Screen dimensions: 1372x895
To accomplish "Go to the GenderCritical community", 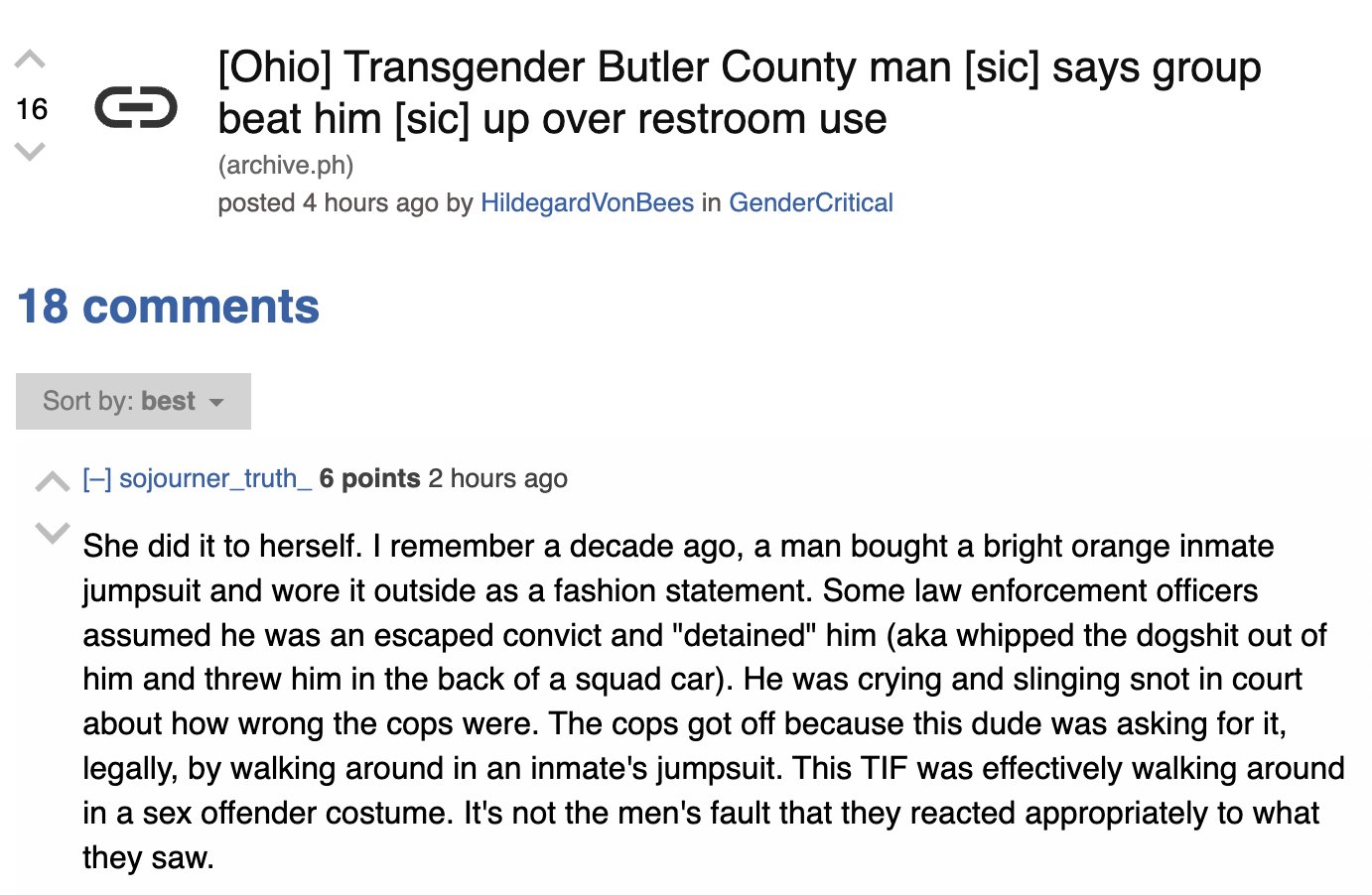I will [x=811, y=202].
